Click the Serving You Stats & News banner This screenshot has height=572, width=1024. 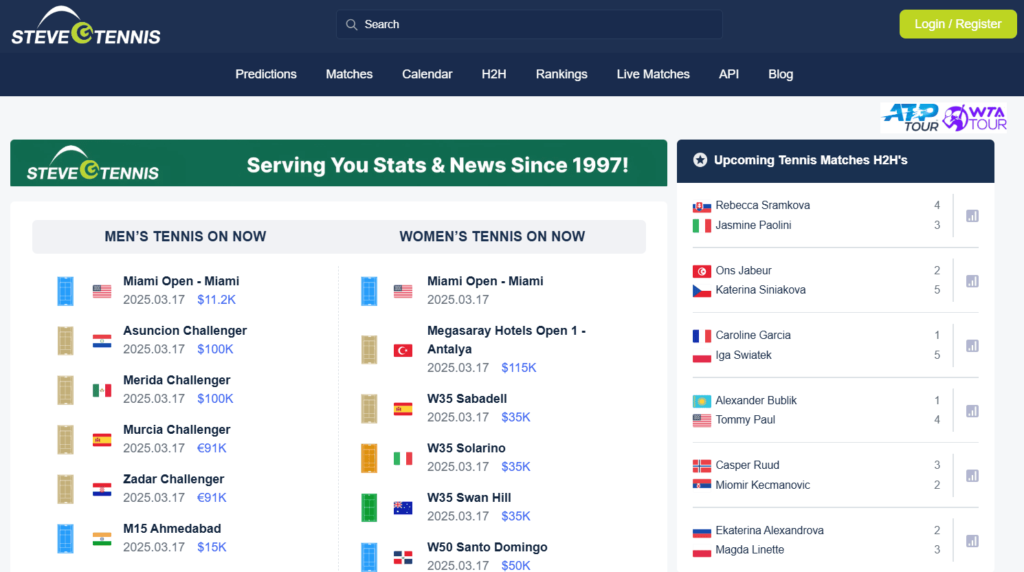click(x=338, y=163)
